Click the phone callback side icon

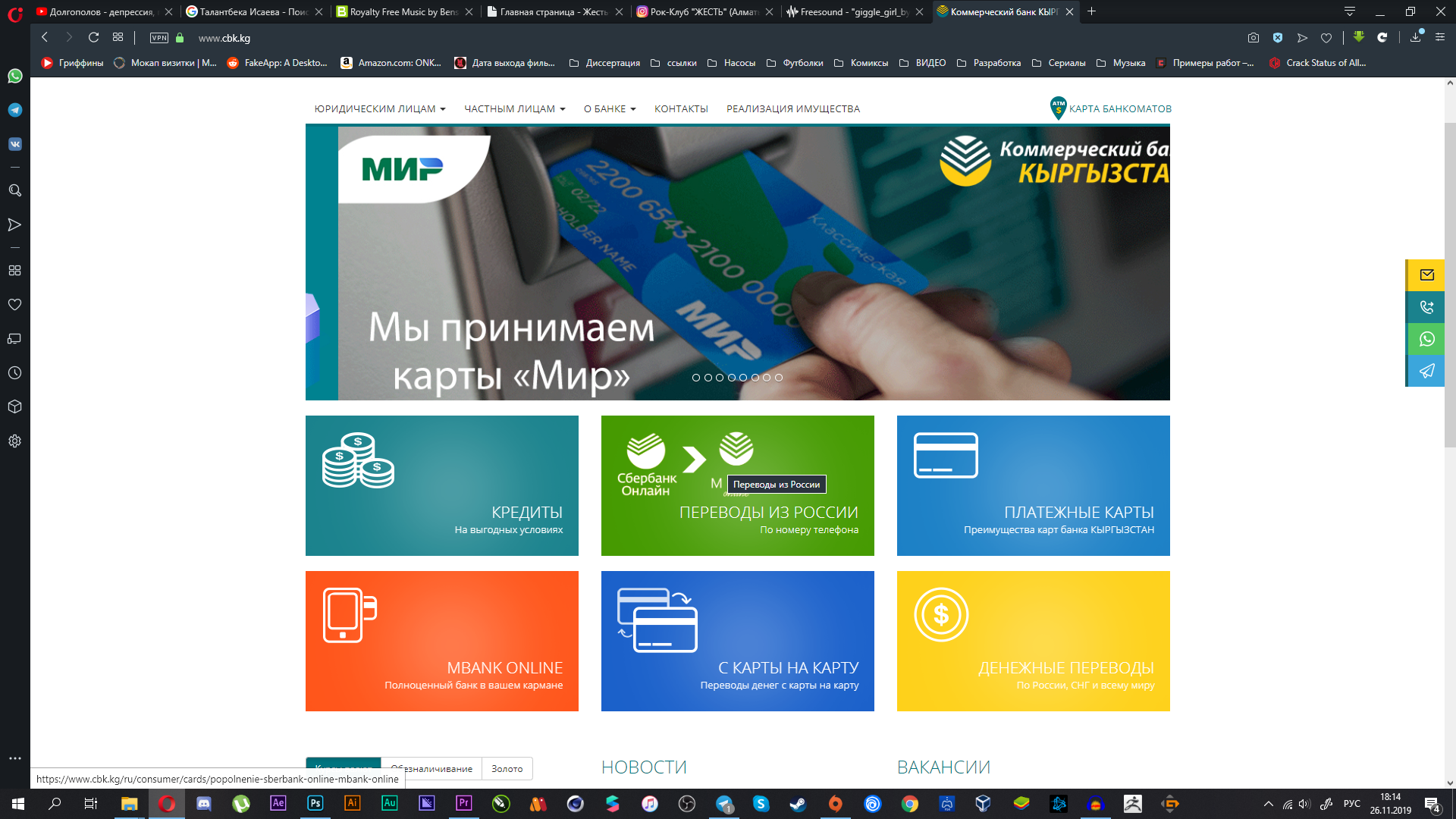click(x=1426, y=307)
